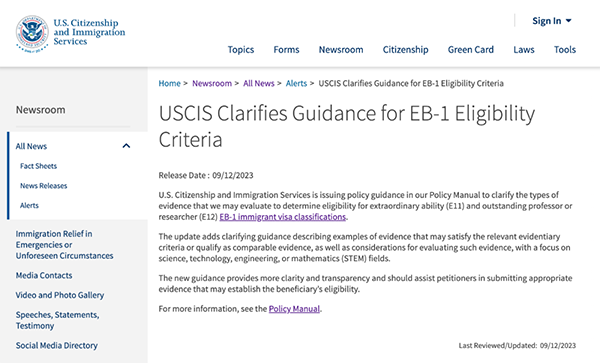Open the Forms menu
Screen dimensions: 600x363
(286, 49)
